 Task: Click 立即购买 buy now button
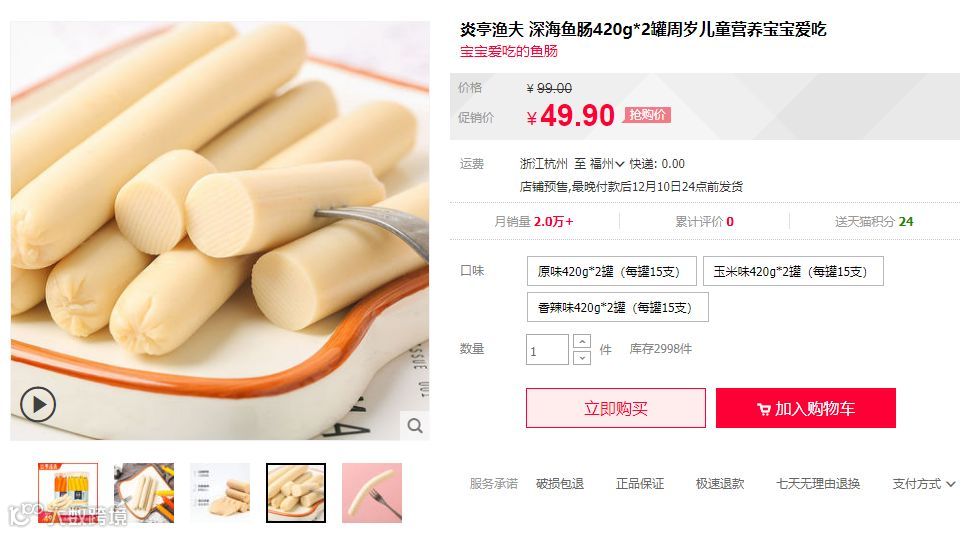click(616, 408)
